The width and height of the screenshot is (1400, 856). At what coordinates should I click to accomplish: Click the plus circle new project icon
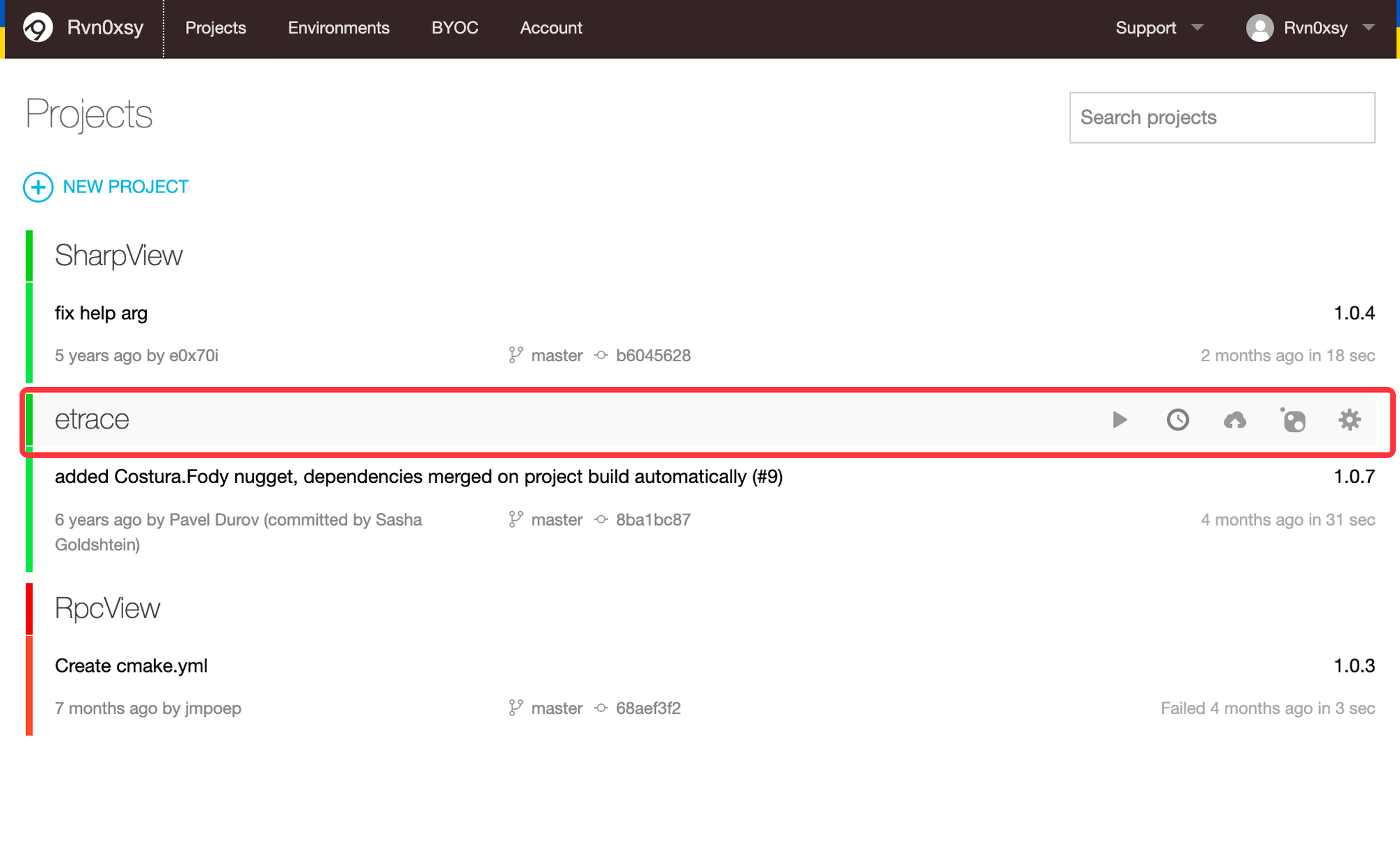[38, 187]
